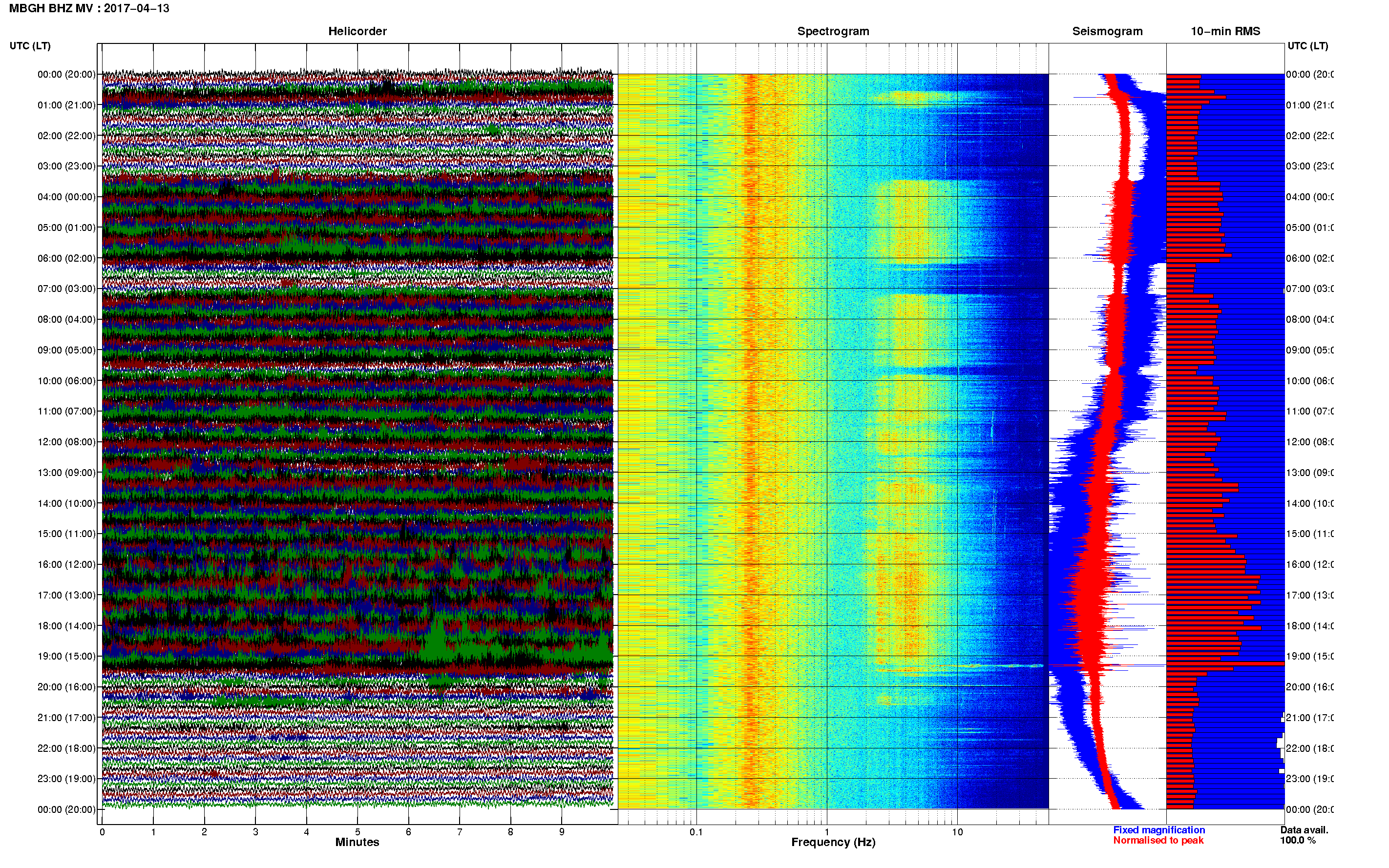This screenshot has height=868, width=1389.
Task: Click the left '06:00 (02:00)' time label
Action: 66,258
